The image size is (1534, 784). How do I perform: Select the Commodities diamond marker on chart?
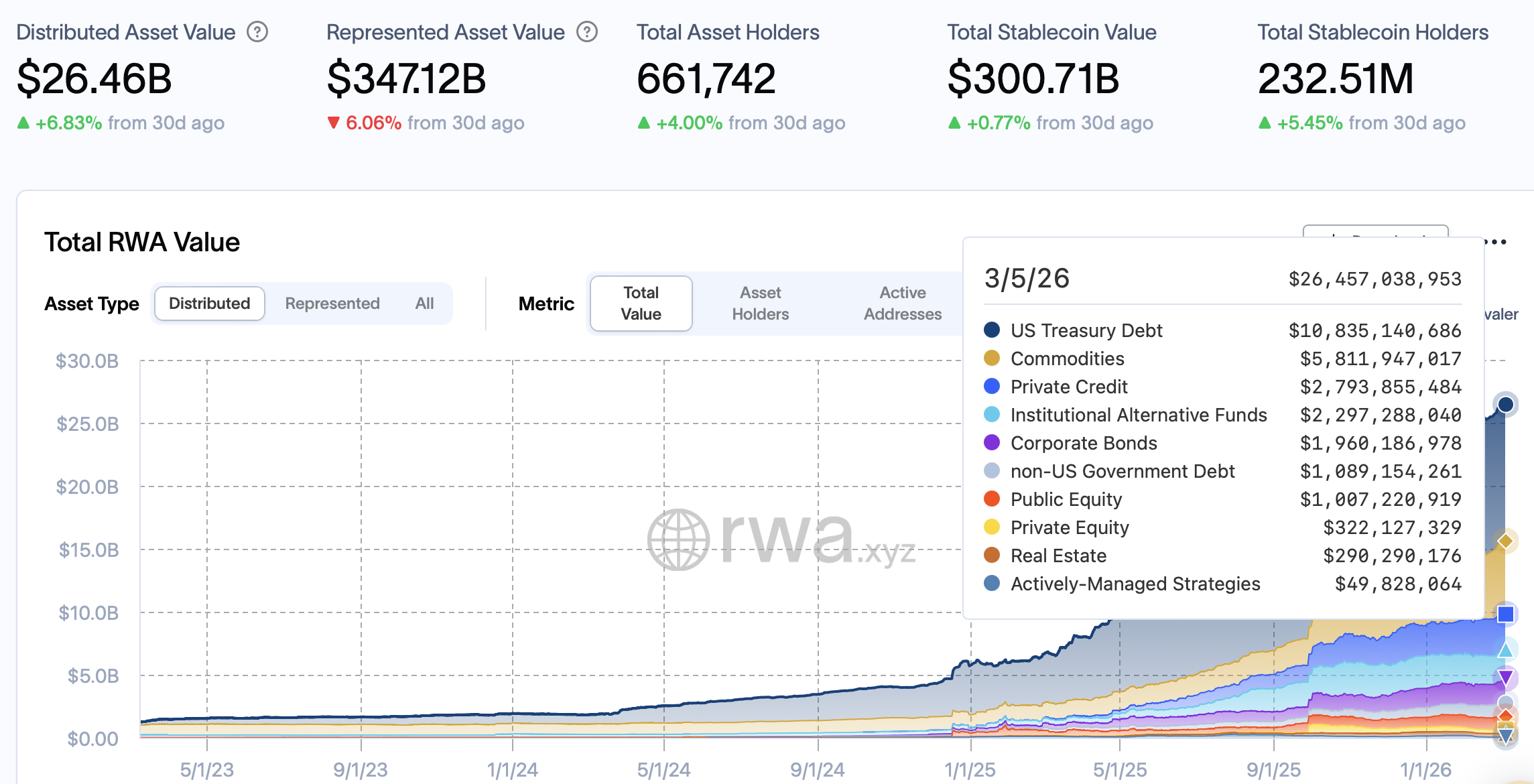pyautogui.click(x=1507, y=540)
